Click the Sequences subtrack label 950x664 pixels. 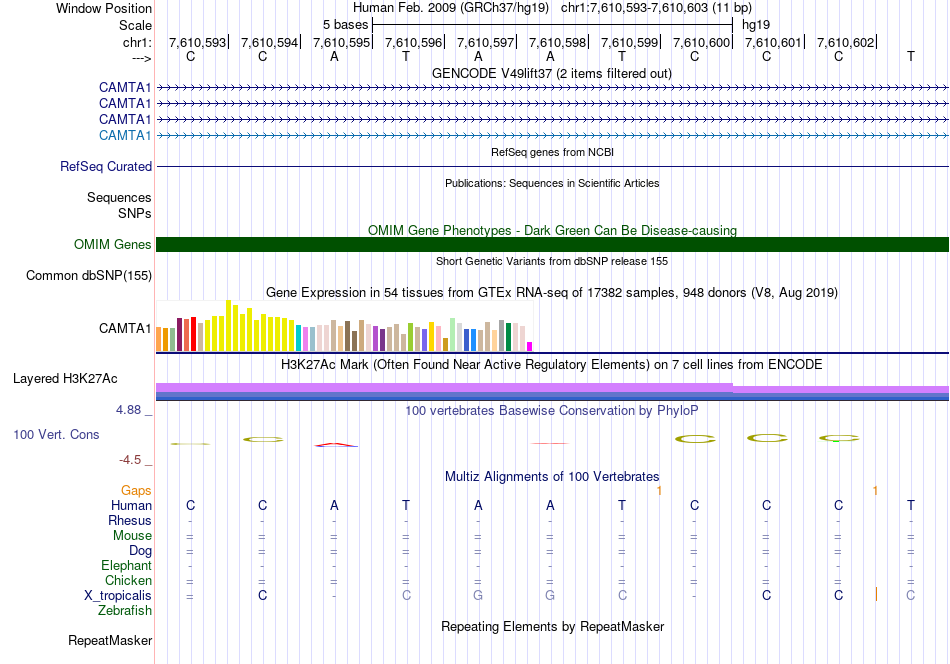coord(119,198)
